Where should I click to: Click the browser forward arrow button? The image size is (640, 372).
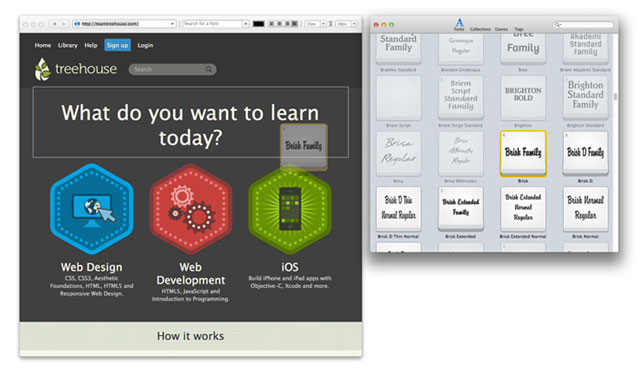64,24
